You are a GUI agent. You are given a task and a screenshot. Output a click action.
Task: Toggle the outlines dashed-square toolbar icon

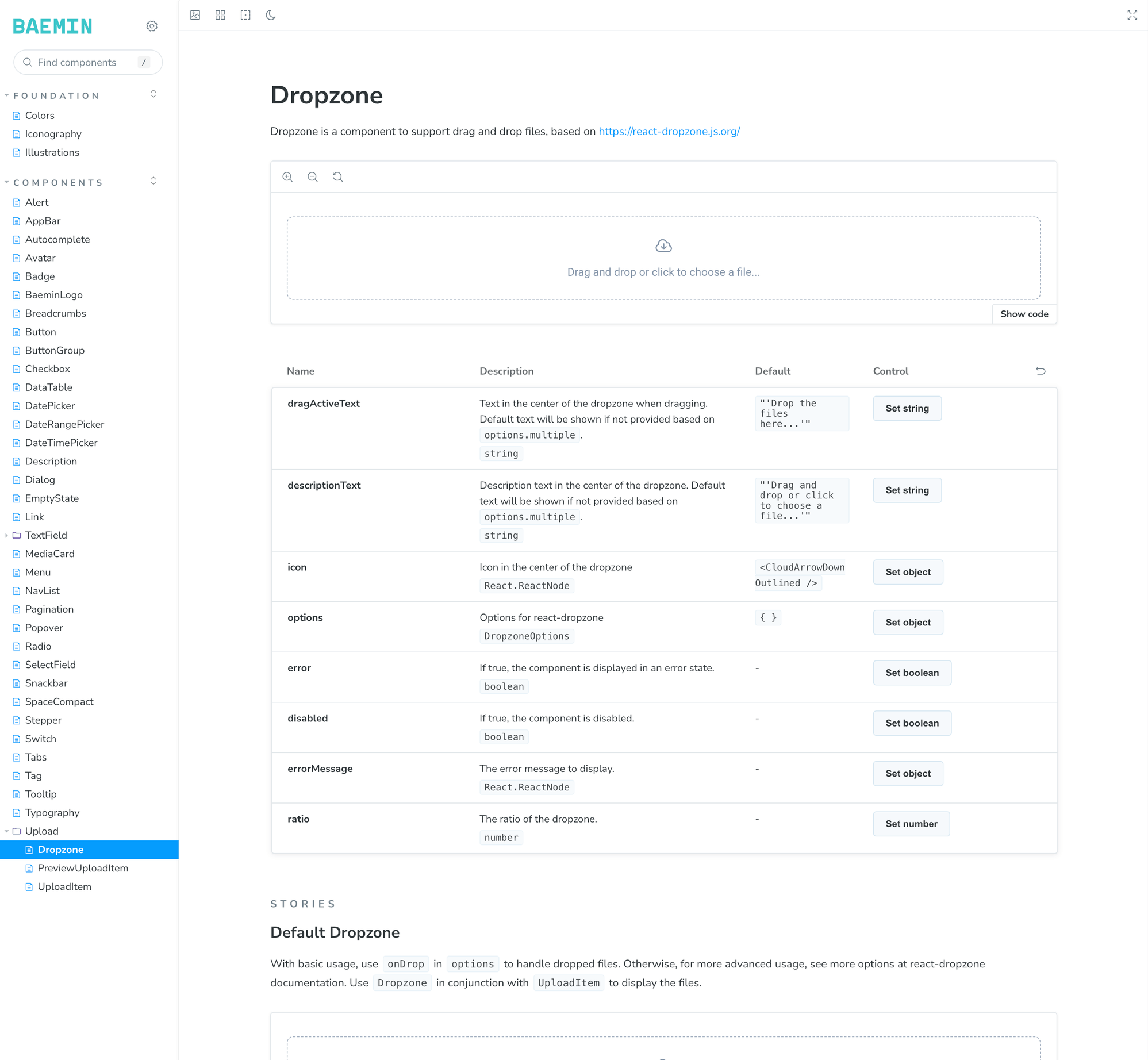coord(245,15)
